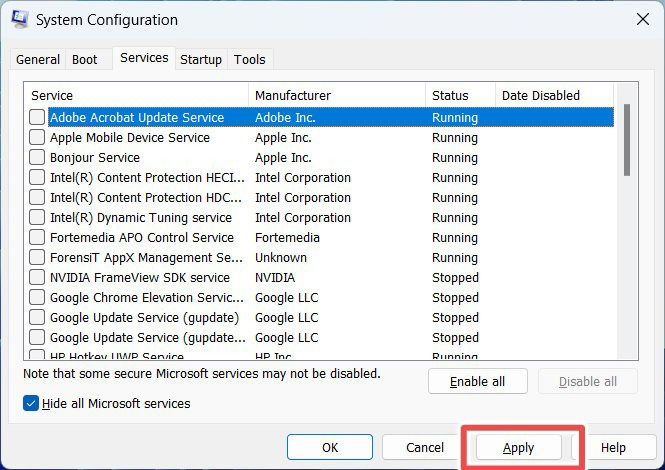Open the Tools tab
Viewport: 665px width, 470px height.
point(249,59)
